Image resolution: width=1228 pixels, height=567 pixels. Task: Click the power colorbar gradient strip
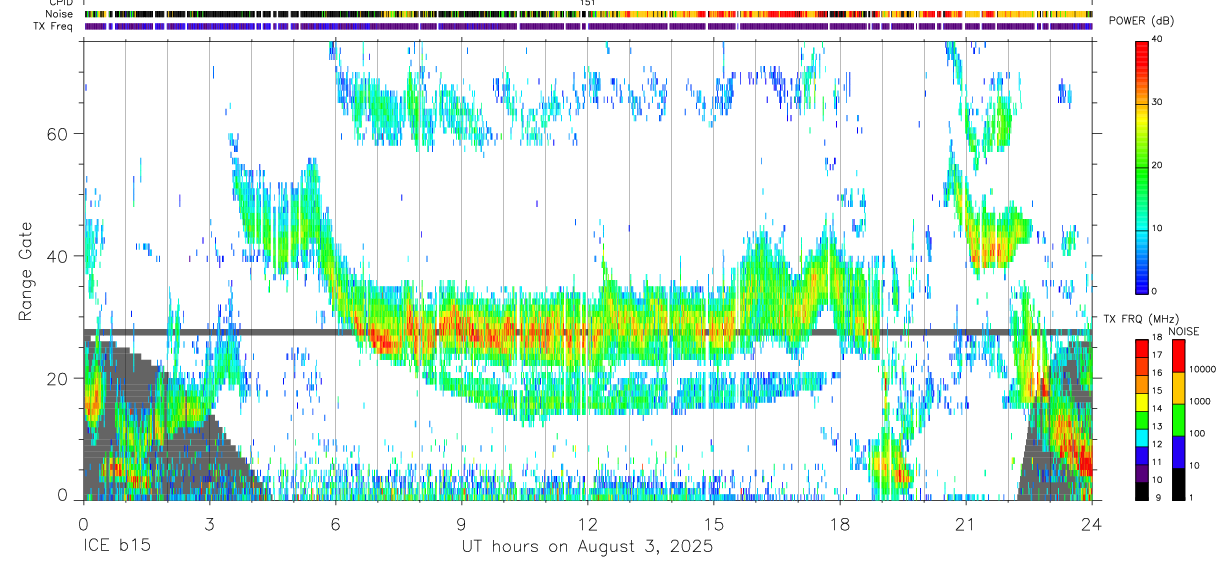(1142, 166)
